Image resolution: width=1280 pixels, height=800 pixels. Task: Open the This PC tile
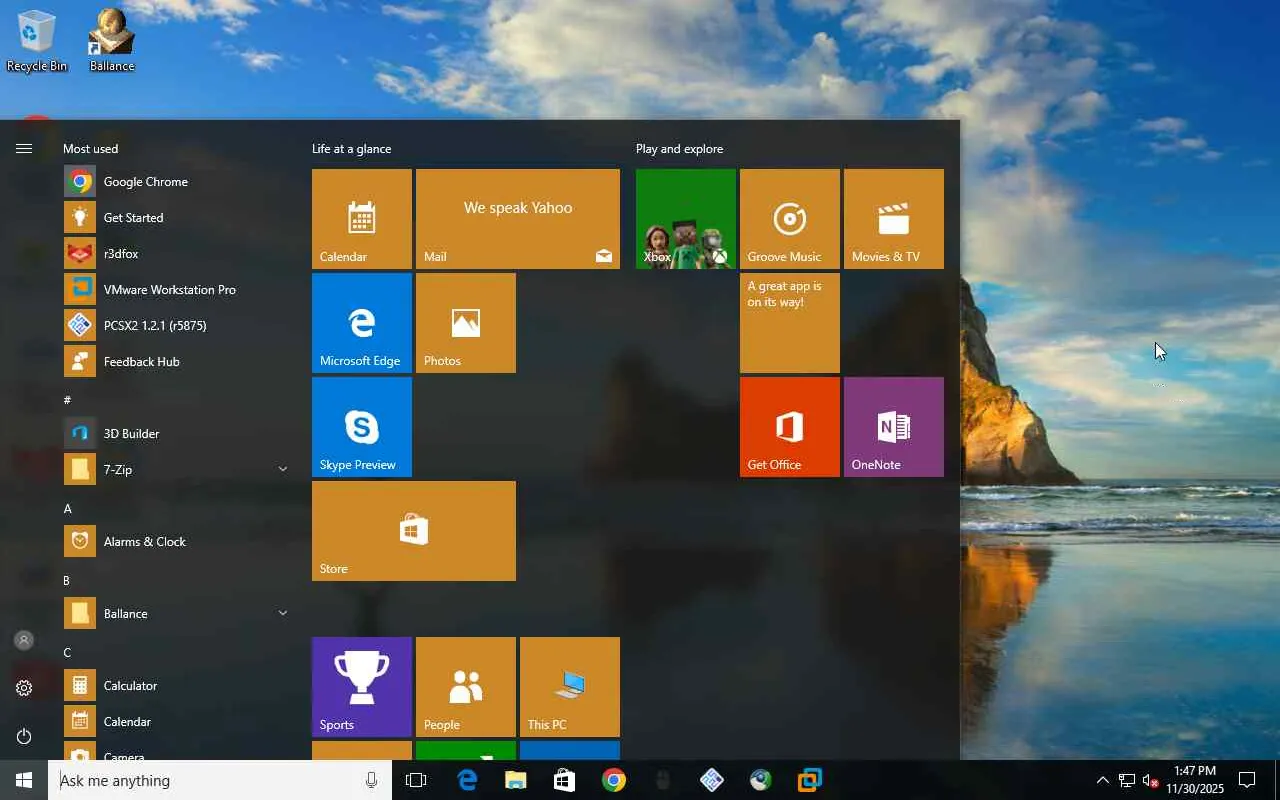570,687
